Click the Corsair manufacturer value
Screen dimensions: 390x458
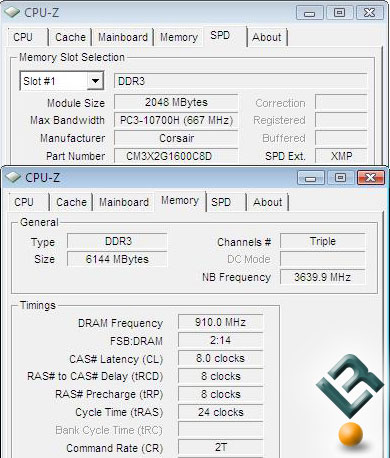[x=176, y=138]
